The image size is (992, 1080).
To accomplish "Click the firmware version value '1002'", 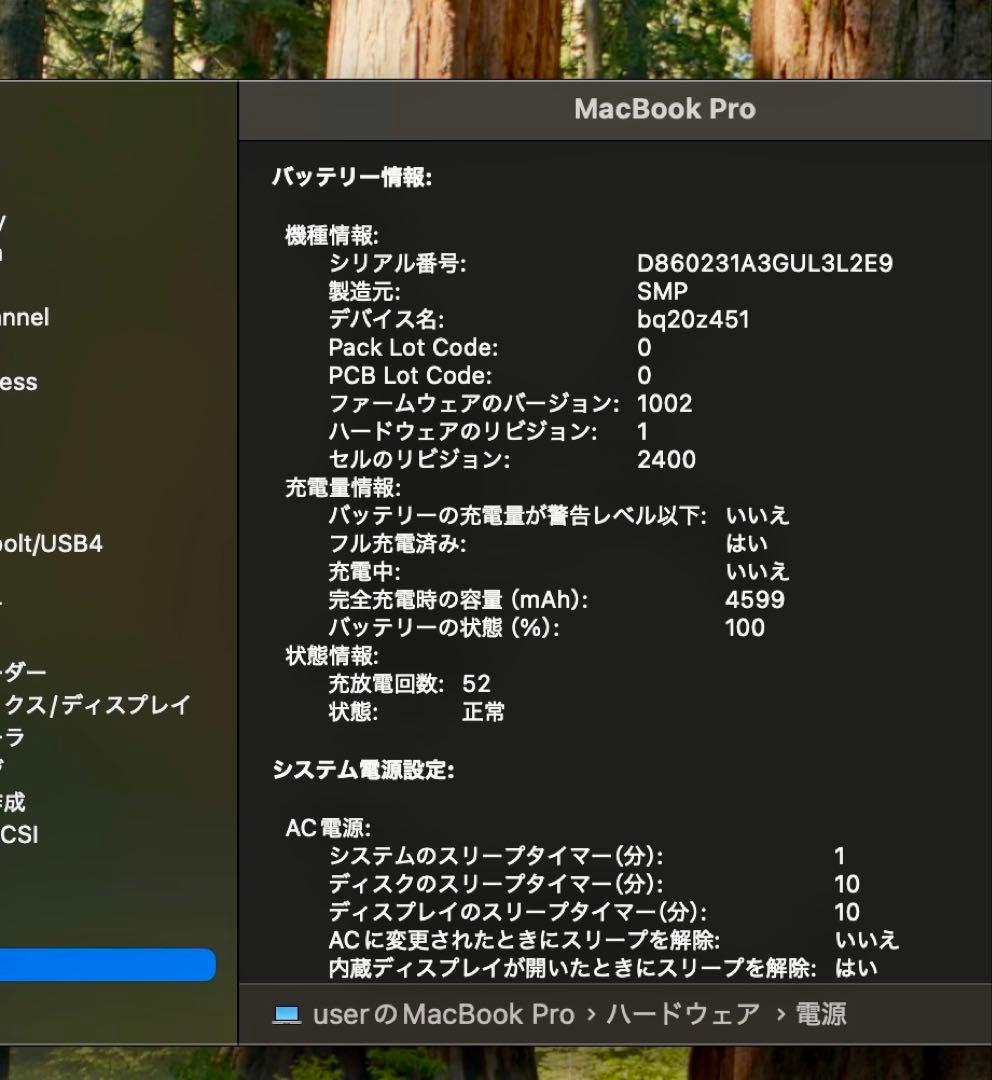I will (x=665, y=404).
